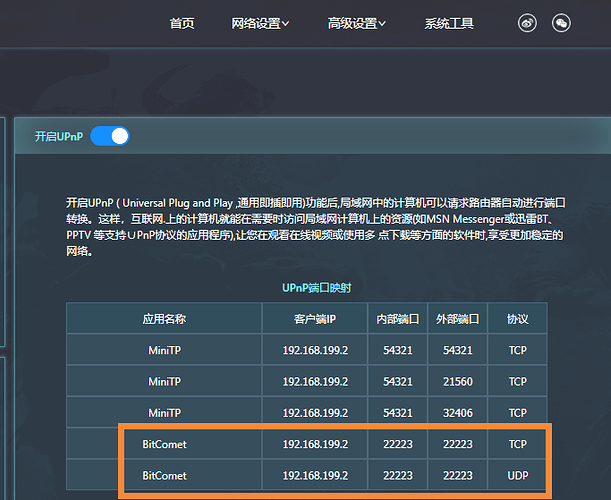Image resolution: width=611 pixels, height=500 pixels.
Task: Click the TCP cell in the BitComet row
Action: (517, 444)
